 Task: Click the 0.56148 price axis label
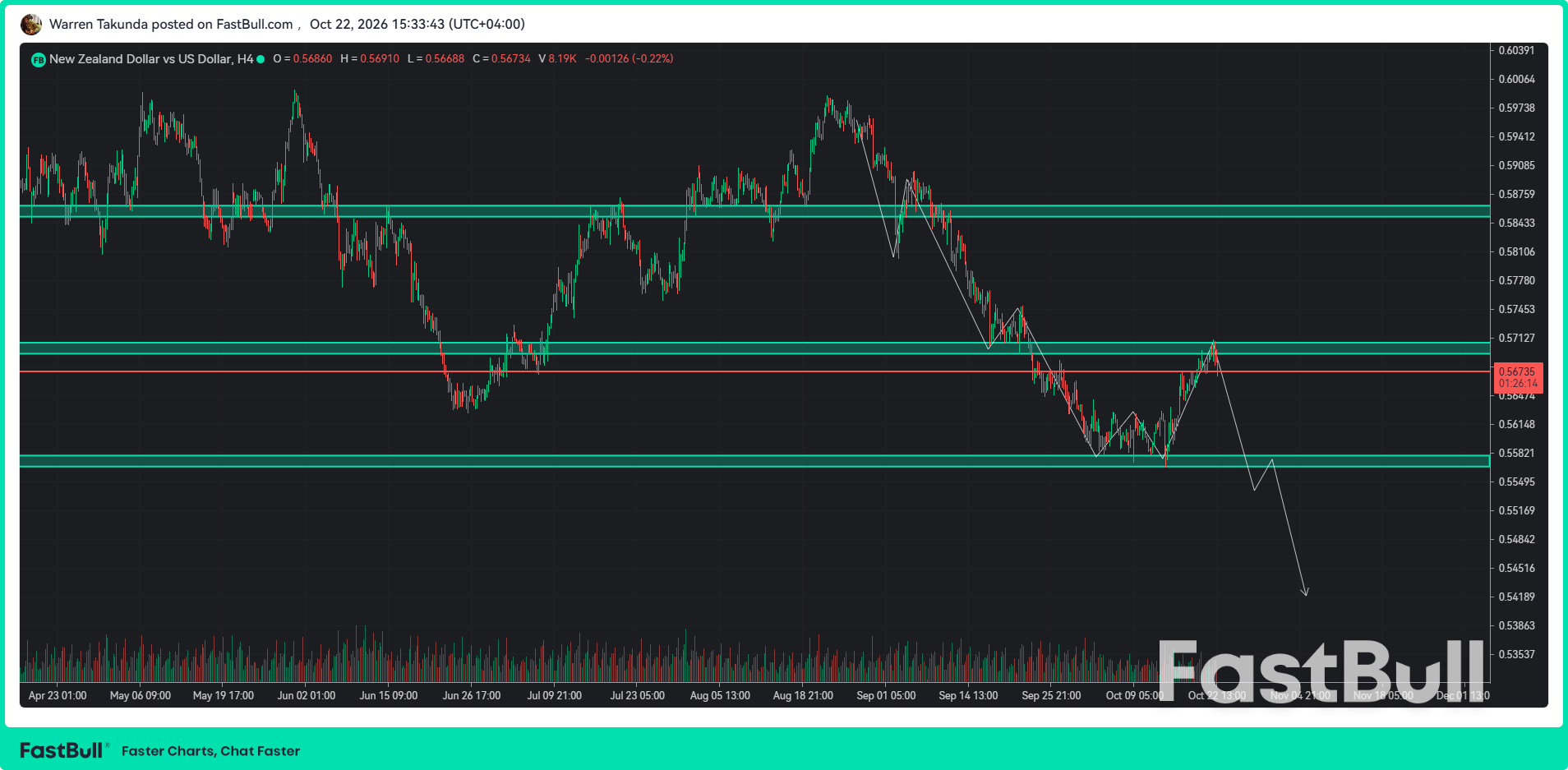1516,424
